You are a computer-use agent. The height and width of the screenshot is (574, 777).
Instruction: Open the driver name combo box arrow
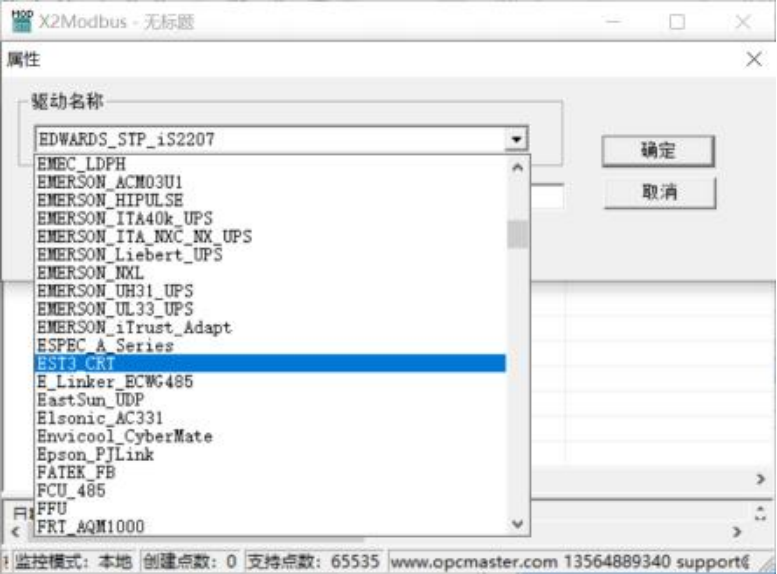point(516,139)
